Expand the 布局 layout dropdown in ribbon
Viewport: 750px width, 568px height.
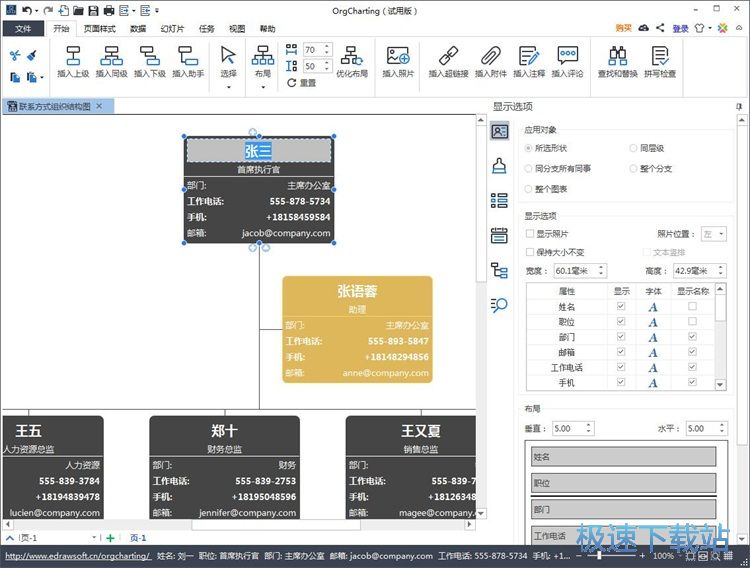262,86
